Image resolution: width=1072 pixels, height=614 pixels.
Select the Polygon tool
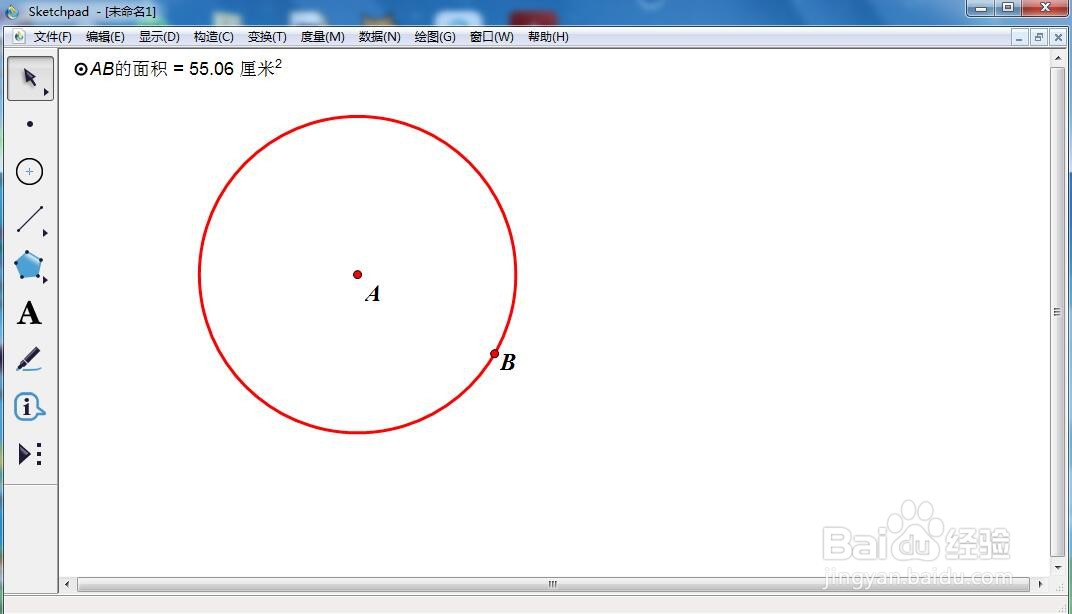click(x=29, y=265)
